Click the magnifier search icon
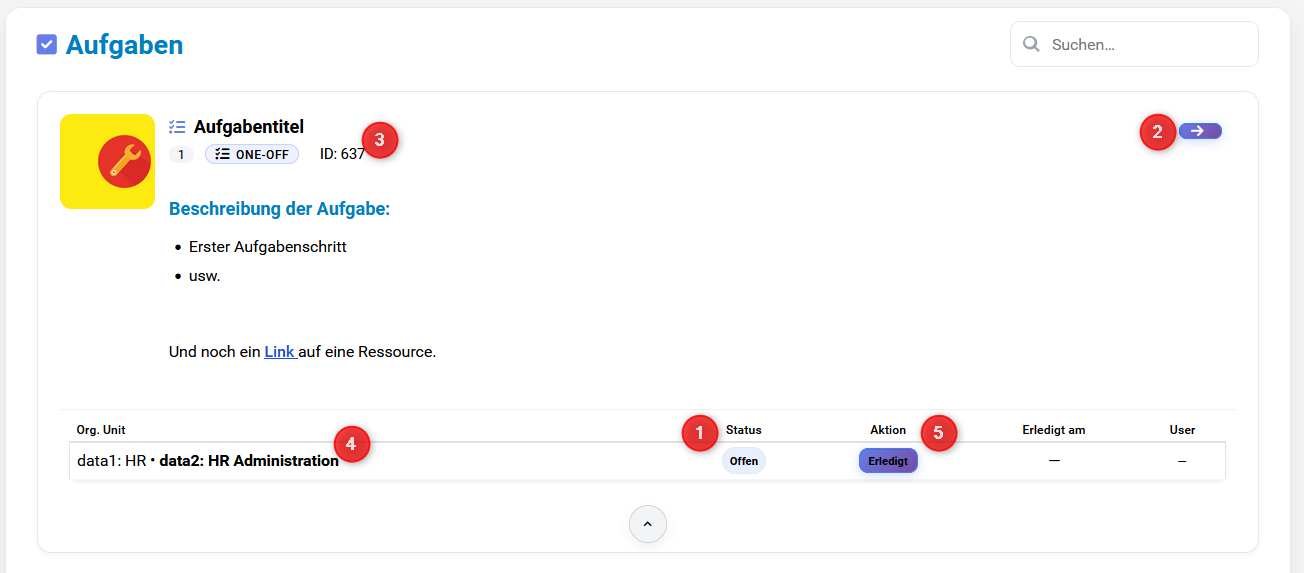 [x=1031, y=45]
